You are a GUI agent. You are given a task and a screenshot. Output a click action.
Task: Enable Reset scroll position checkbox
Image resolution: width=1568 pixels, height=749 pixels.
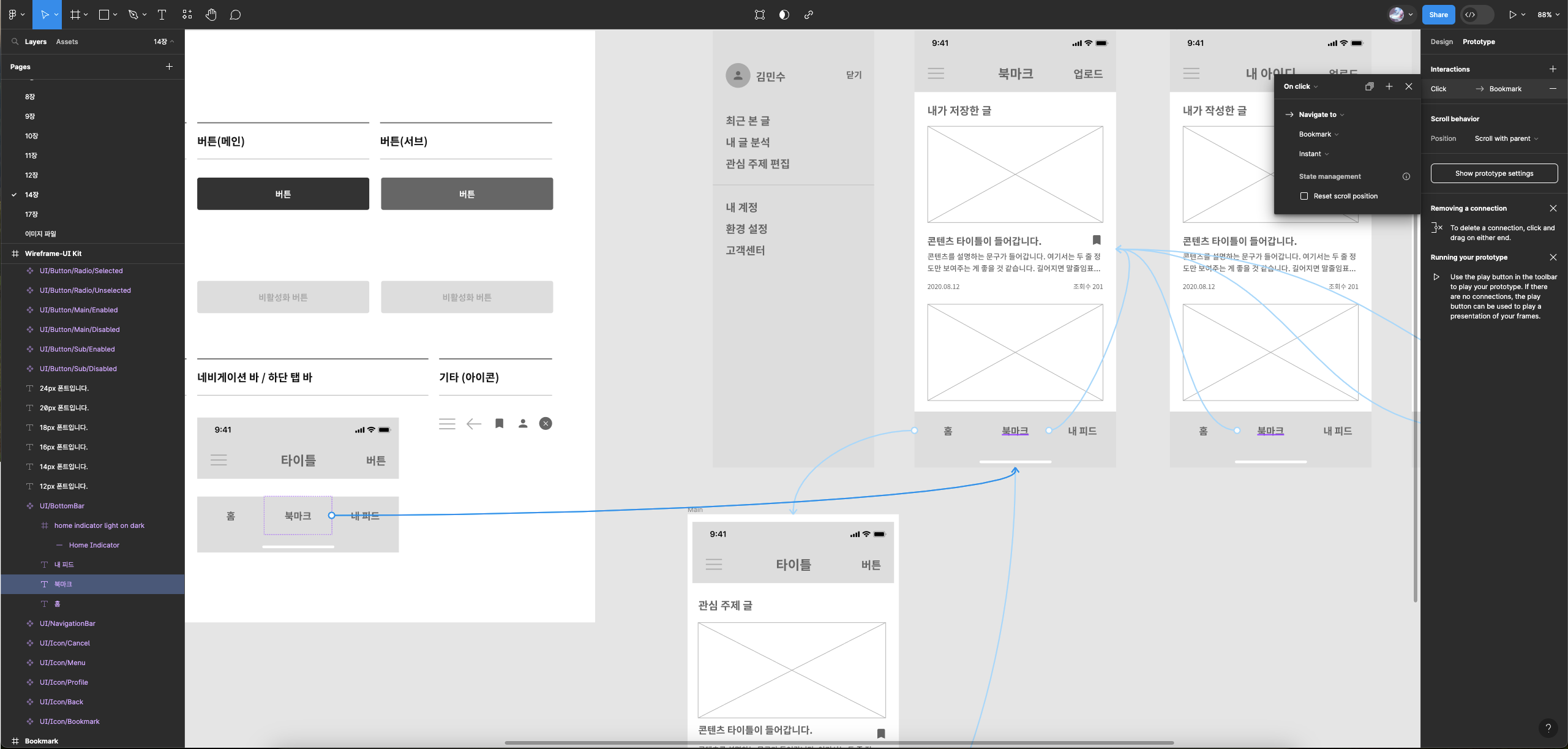[1304, 196]
